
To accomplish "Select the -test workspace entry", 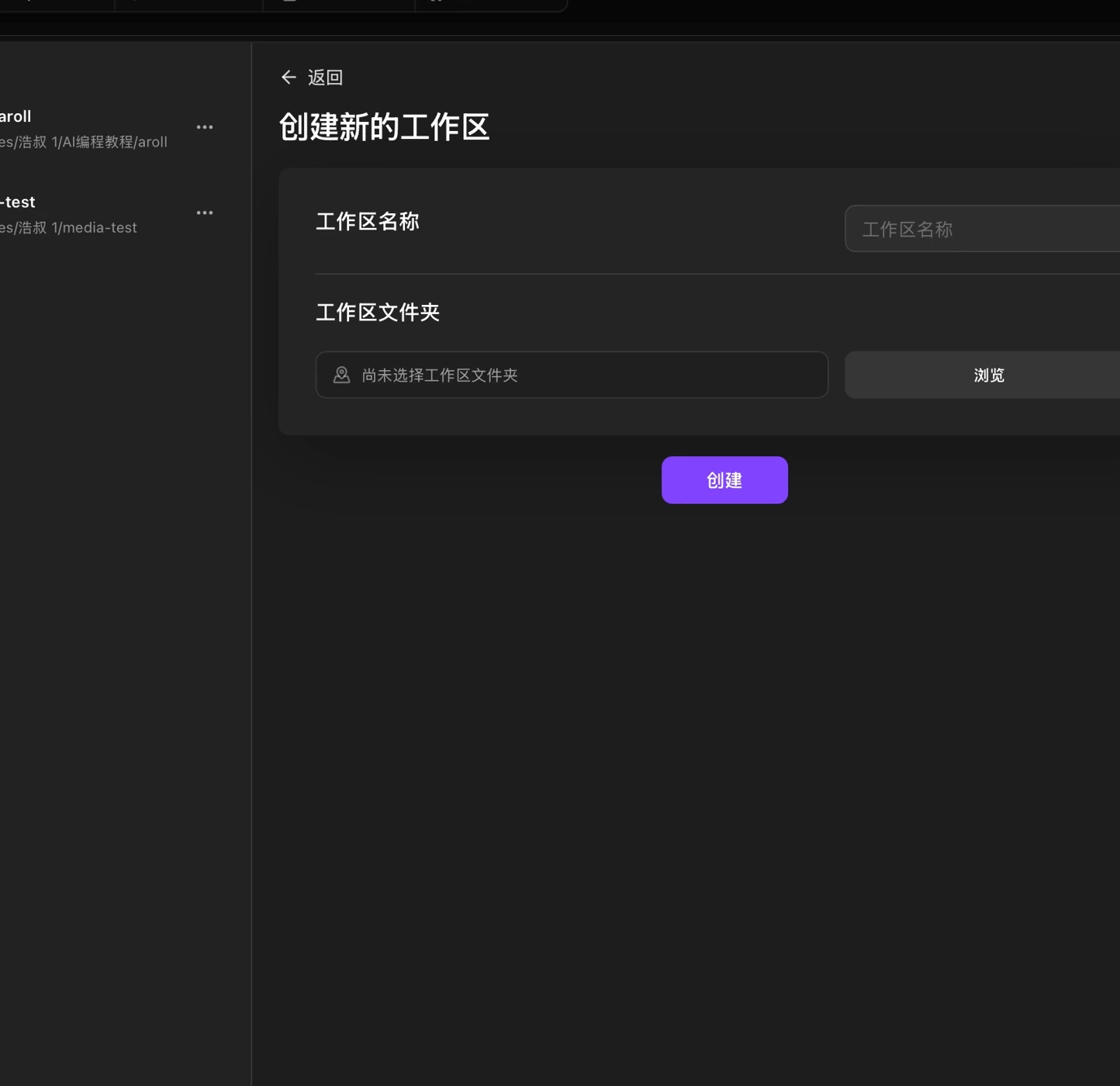I will tap(109, 214).
